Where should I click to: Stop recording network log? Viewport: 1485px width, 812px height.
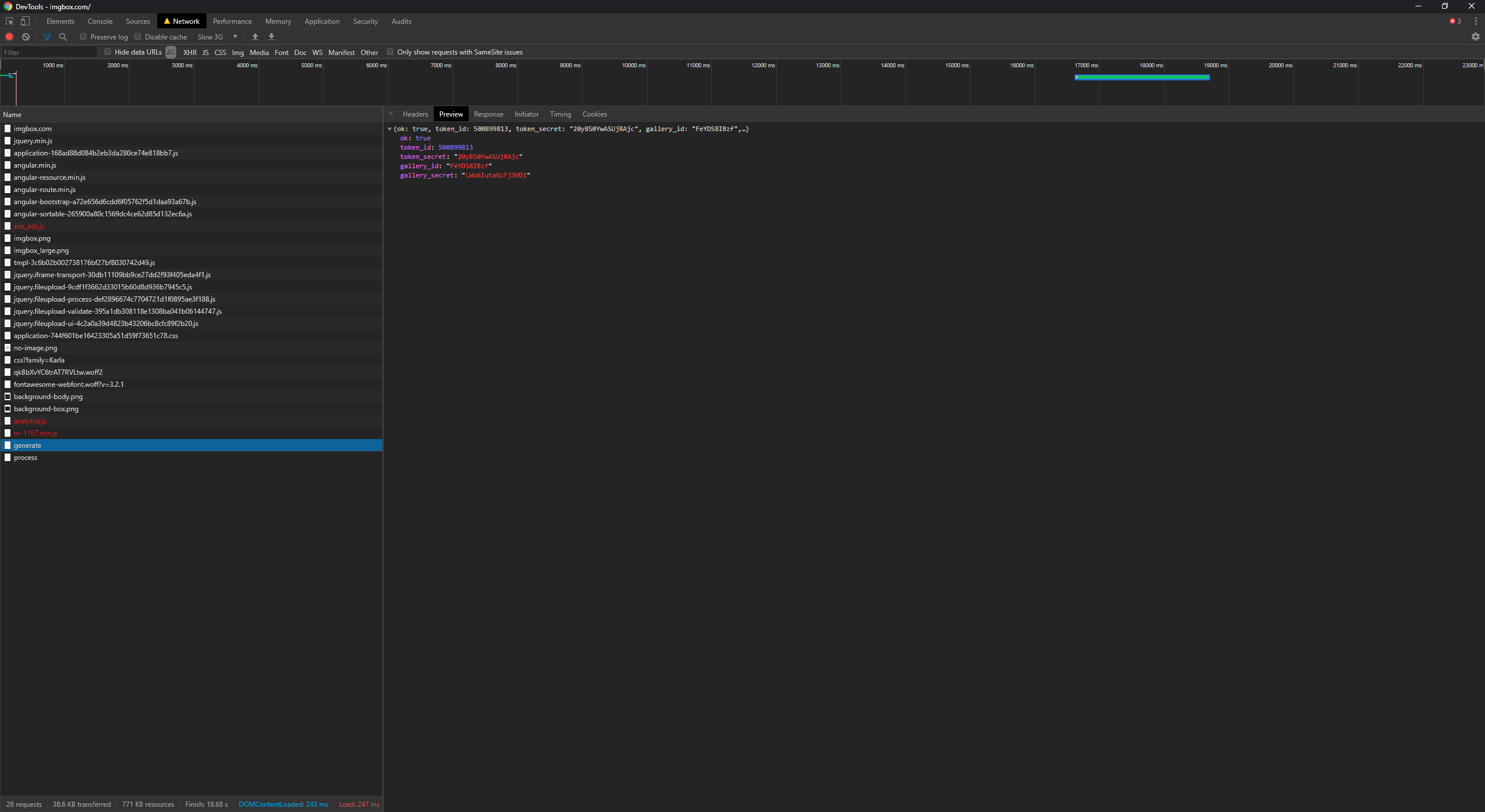[9, 37]
